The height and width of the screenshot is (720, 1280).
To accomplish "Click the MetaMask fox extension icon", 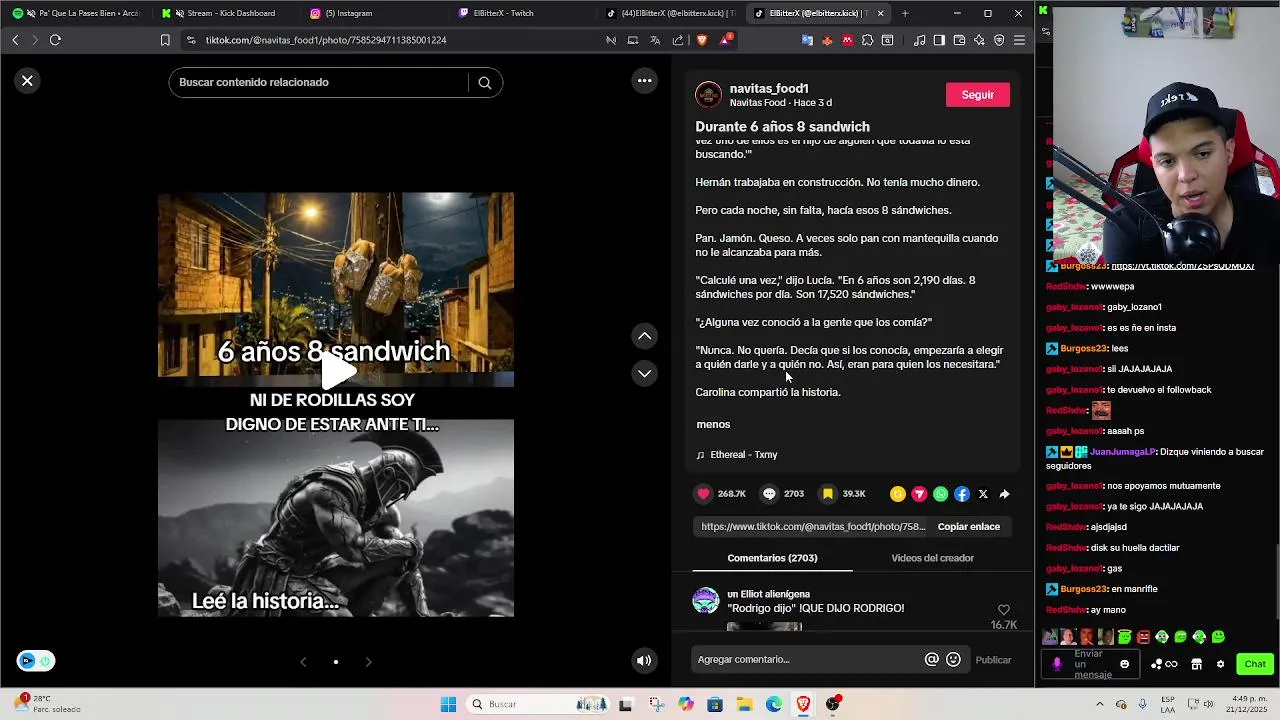I will pyautogui.click(x=827, y=40).
